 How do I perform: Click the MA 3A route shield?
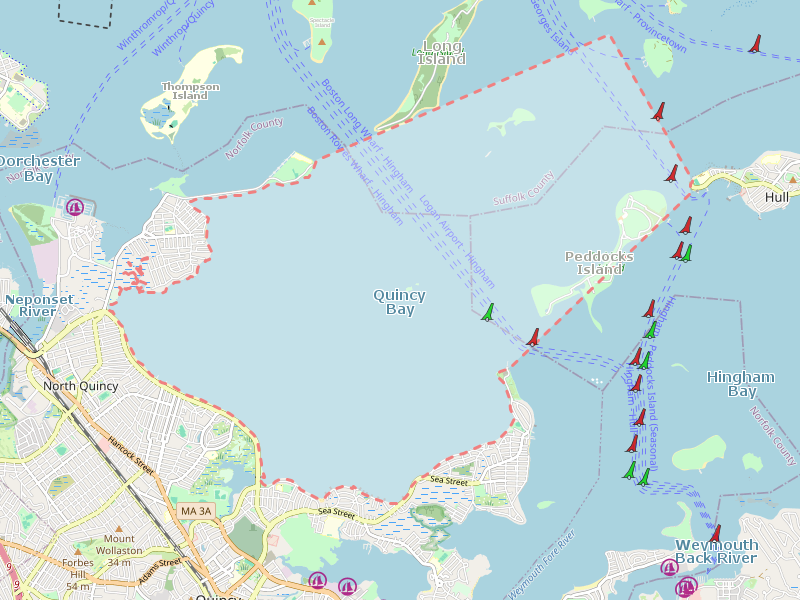tap(196, 511)
